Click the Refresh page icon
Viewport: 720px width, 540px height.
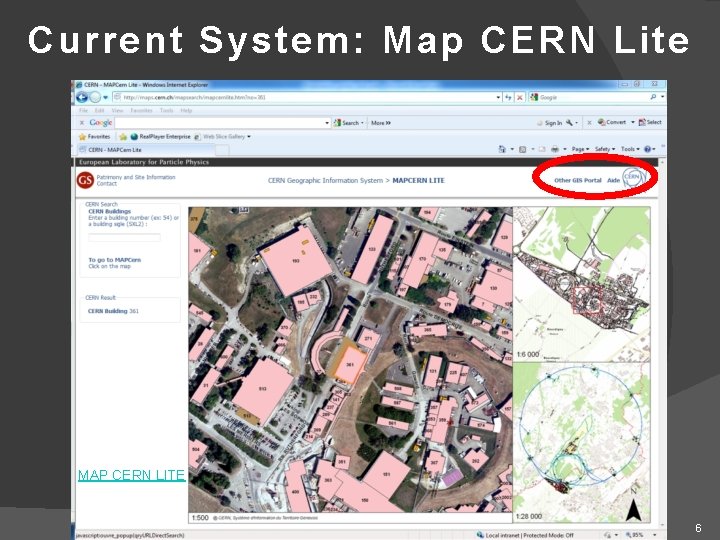tap(508, 97)
